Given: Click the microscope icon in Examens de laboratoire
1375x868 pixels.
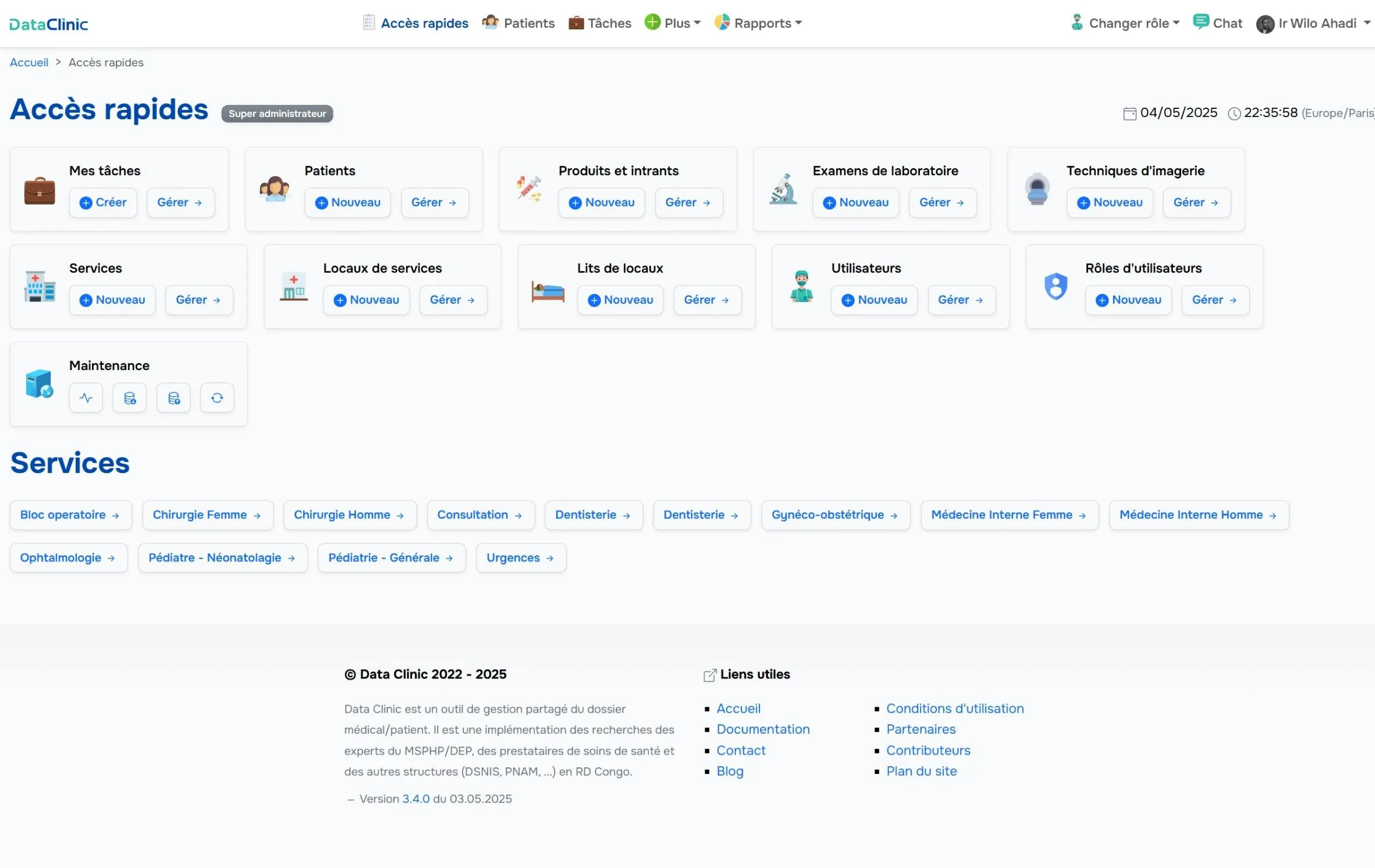Looking at the screenshot, I should pos(783,189).
